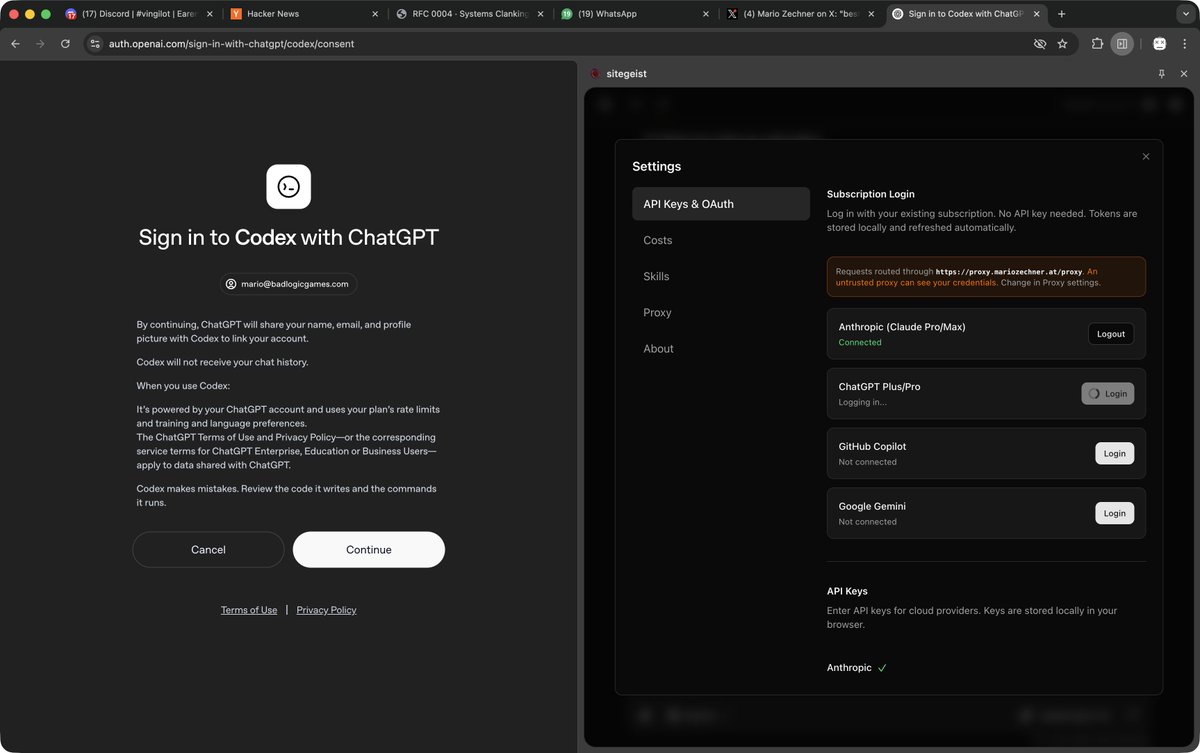Viewport: 1200px width, 753px height.
Task: Cancel the Codex sign-in
Action: click(x=208, y=550)
